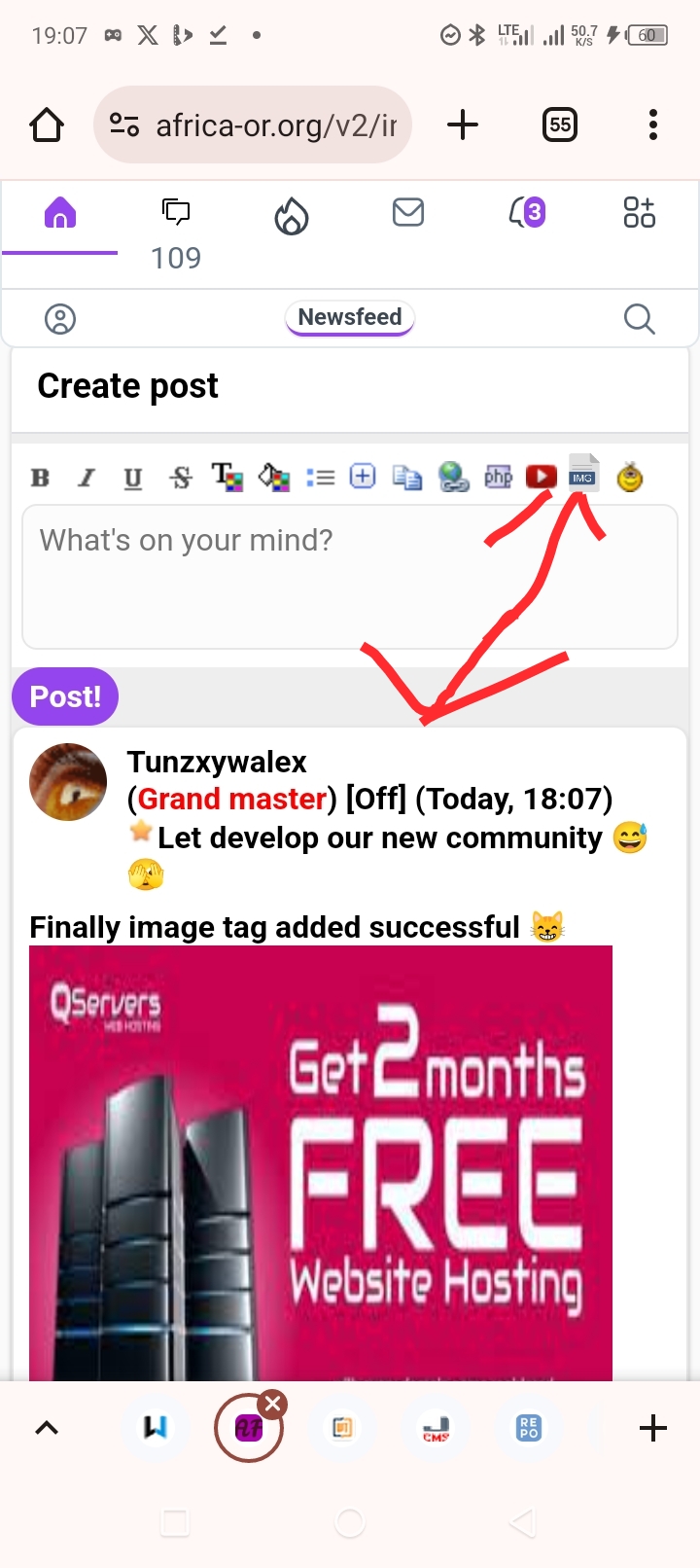Open the mail messages envelope
The height and width of the screenshot is (1568, 700).
point(408,212)
